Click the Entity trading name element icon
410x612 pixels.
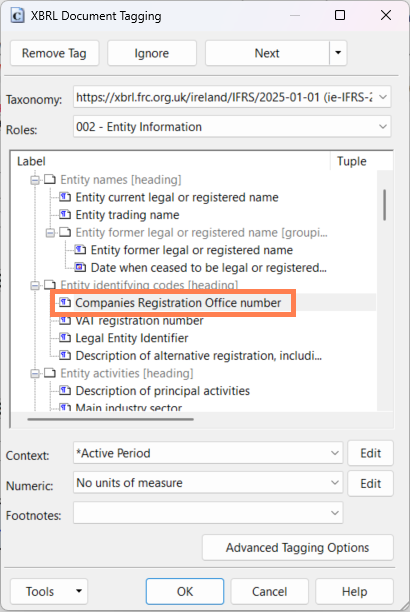[x=65, y=215]
